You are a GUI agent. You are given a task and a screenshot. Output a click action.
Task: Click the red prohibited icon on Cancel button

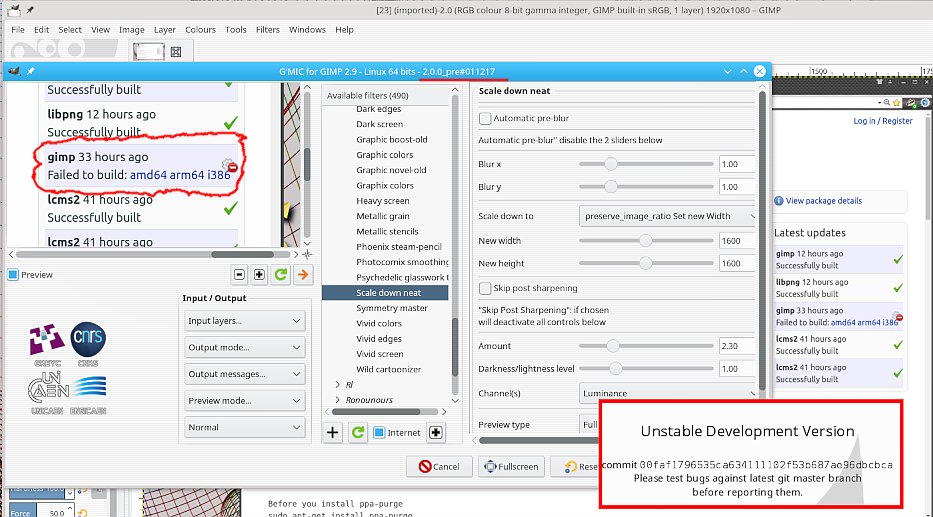pyautogui.click(x=425, y=466)
